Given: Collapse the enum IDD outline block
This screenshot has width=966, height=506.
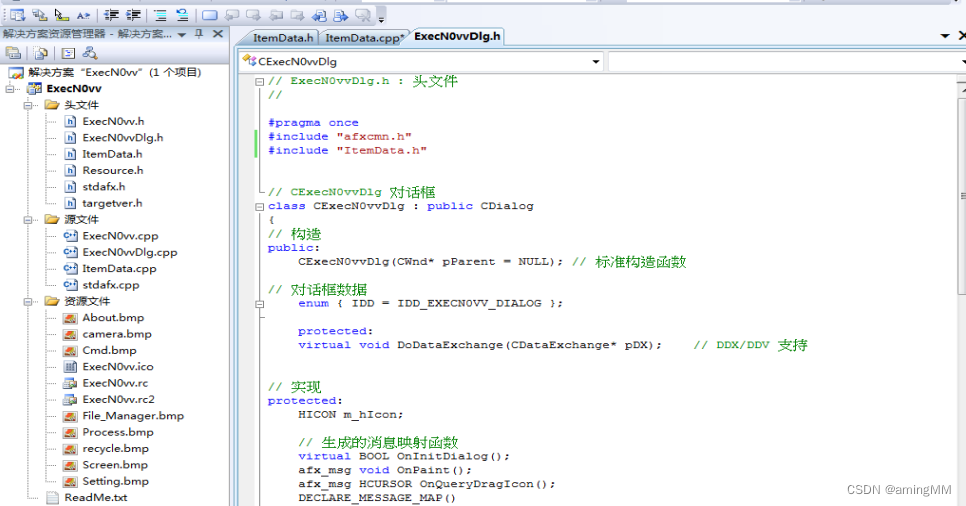Looking at the screenshot, I should point(259,304).
